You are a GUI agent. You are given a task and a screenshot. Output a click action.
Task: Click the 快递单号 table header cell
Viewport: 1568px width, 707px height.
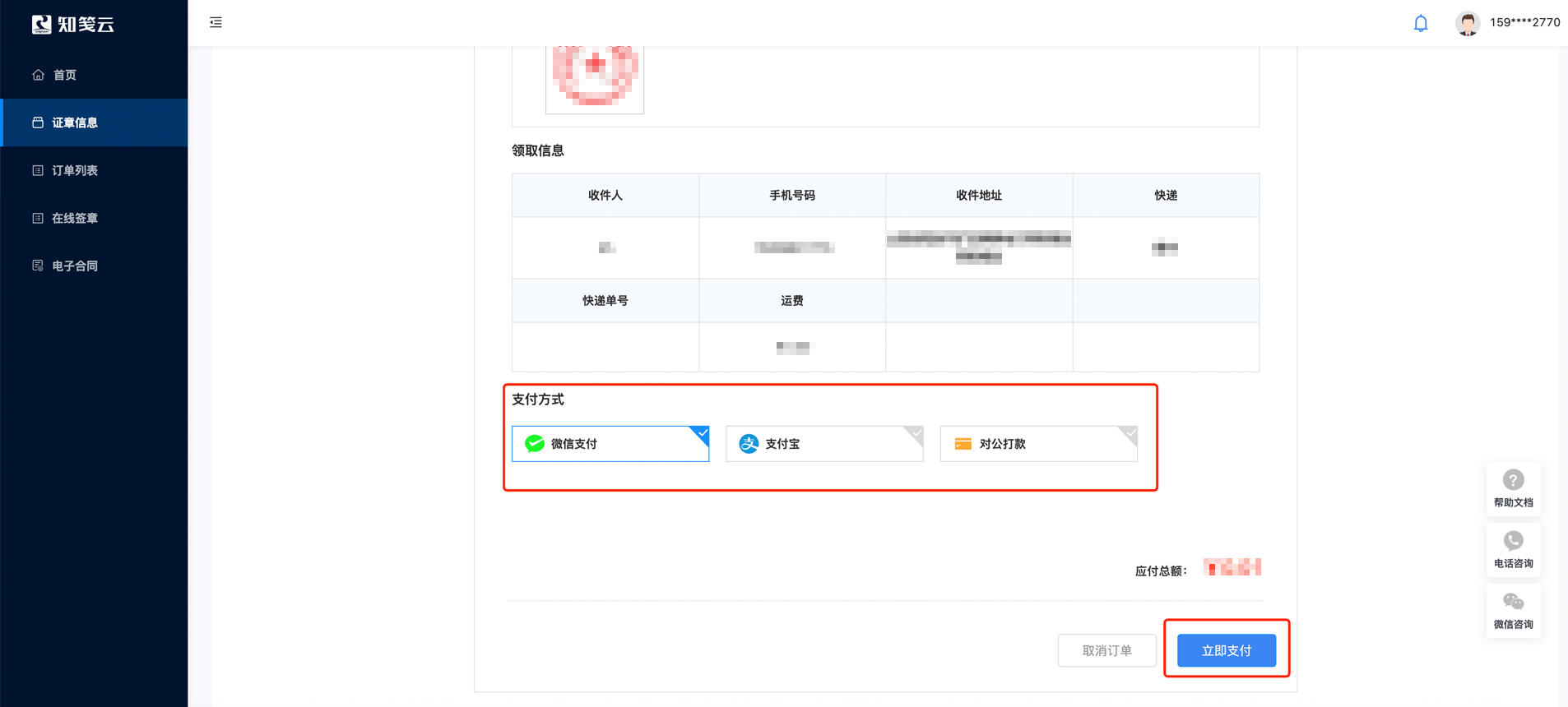coord(605,301)
